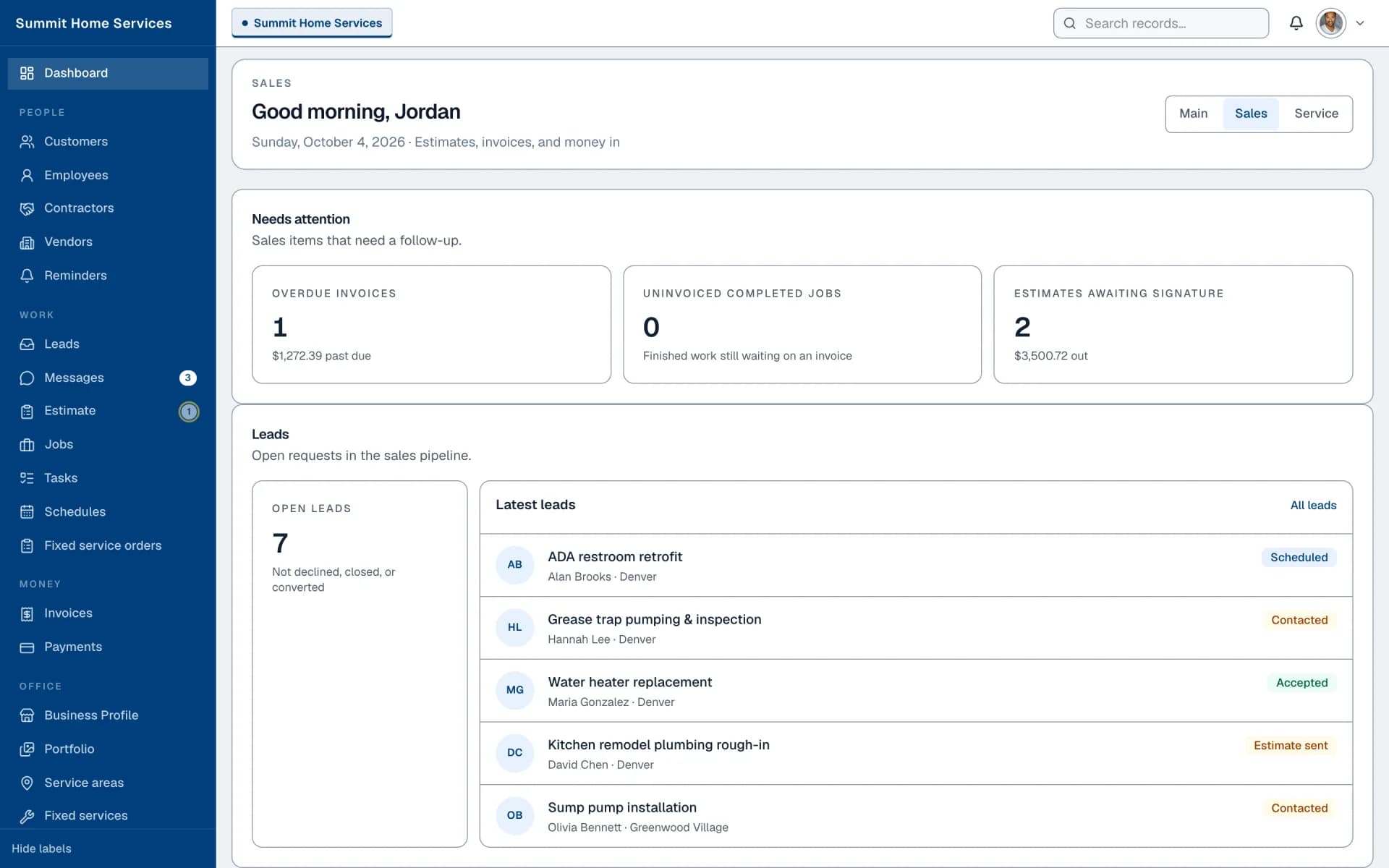Image resolution: width=1389 pixels, height=868 pixels.
Task: Open the Uninvoiced Completed Jobs card
Action: pyautogui.click(x=802, y=324)
